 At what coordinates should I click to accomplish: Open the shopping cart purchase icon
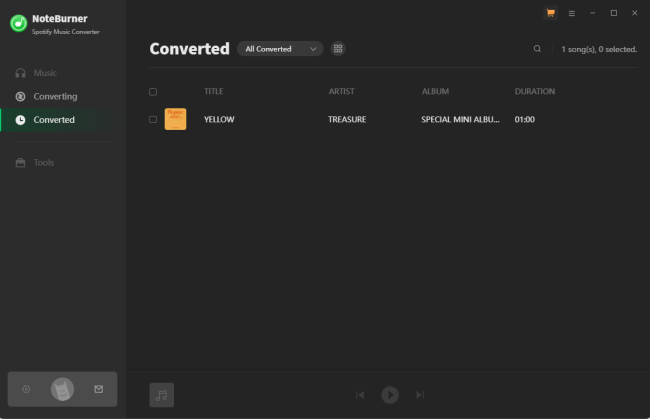coord(551,13)
